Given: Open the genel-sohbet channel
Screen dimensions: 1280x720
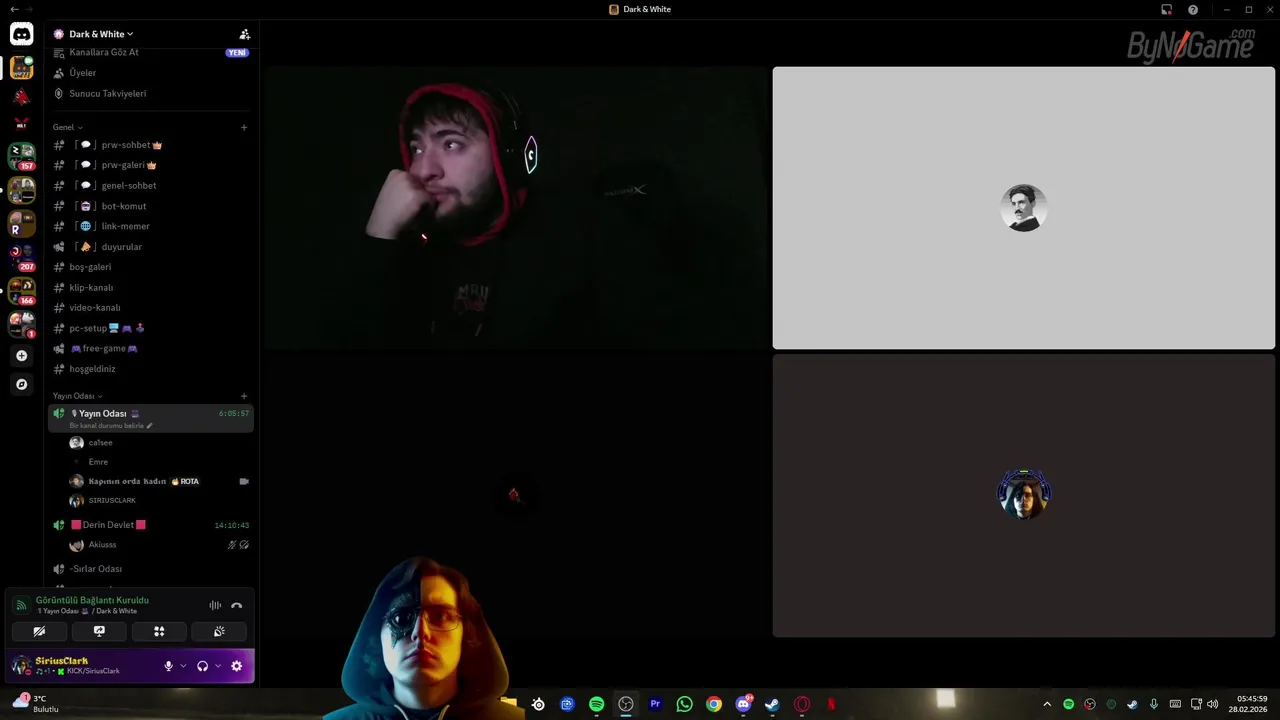Looking at the screenshot, I should coord(150,185).
